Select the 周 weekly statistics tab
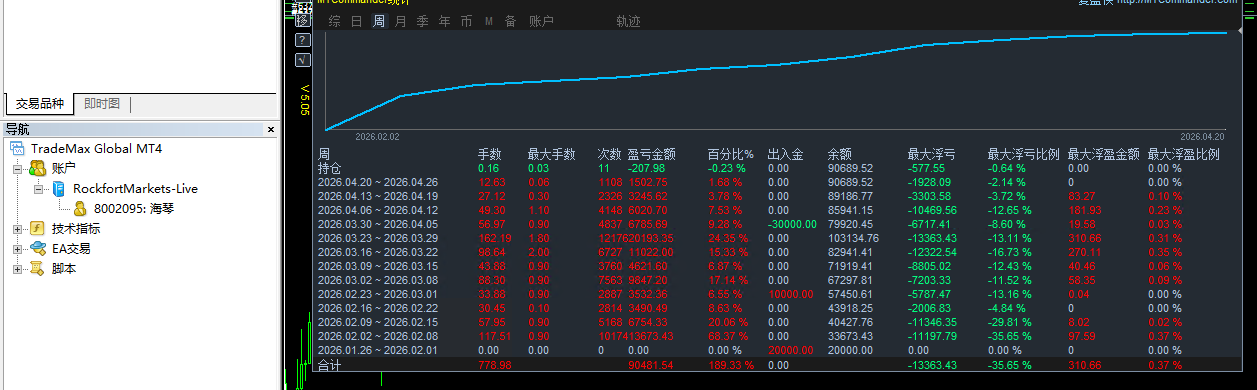Screen dimensions: 1257x390 (379, 21)
